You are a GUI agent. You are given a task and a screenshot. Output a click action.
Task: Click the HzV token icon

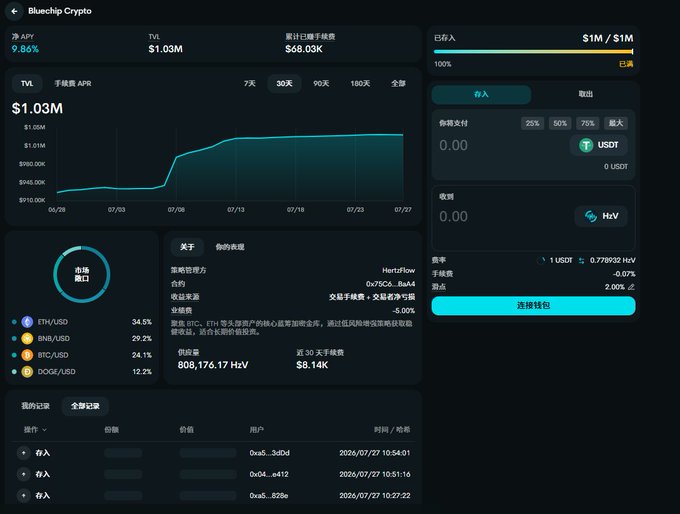(591, 216)
